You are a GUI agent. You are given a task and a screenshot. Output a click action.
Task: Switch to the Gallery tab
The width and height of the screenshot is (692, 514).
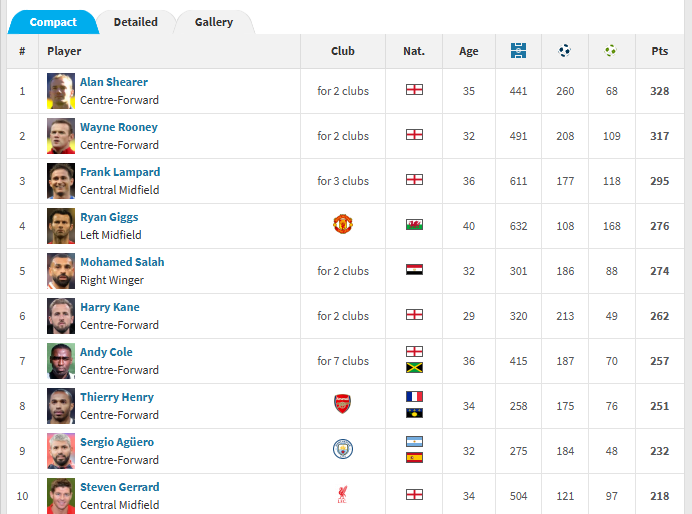214,22
